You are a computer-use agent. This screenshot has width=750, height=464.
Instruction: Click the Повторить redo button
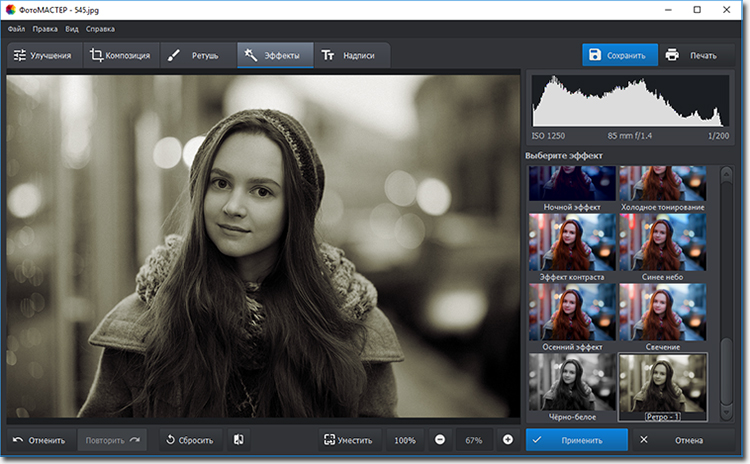tap(110, 440)
